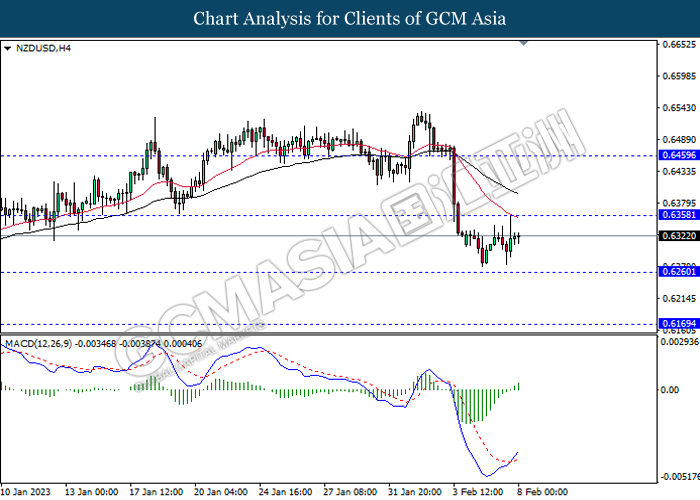700x500 pixels.
Task: Click the 31 Jan 20:00 time label
Action: point(415,492)
